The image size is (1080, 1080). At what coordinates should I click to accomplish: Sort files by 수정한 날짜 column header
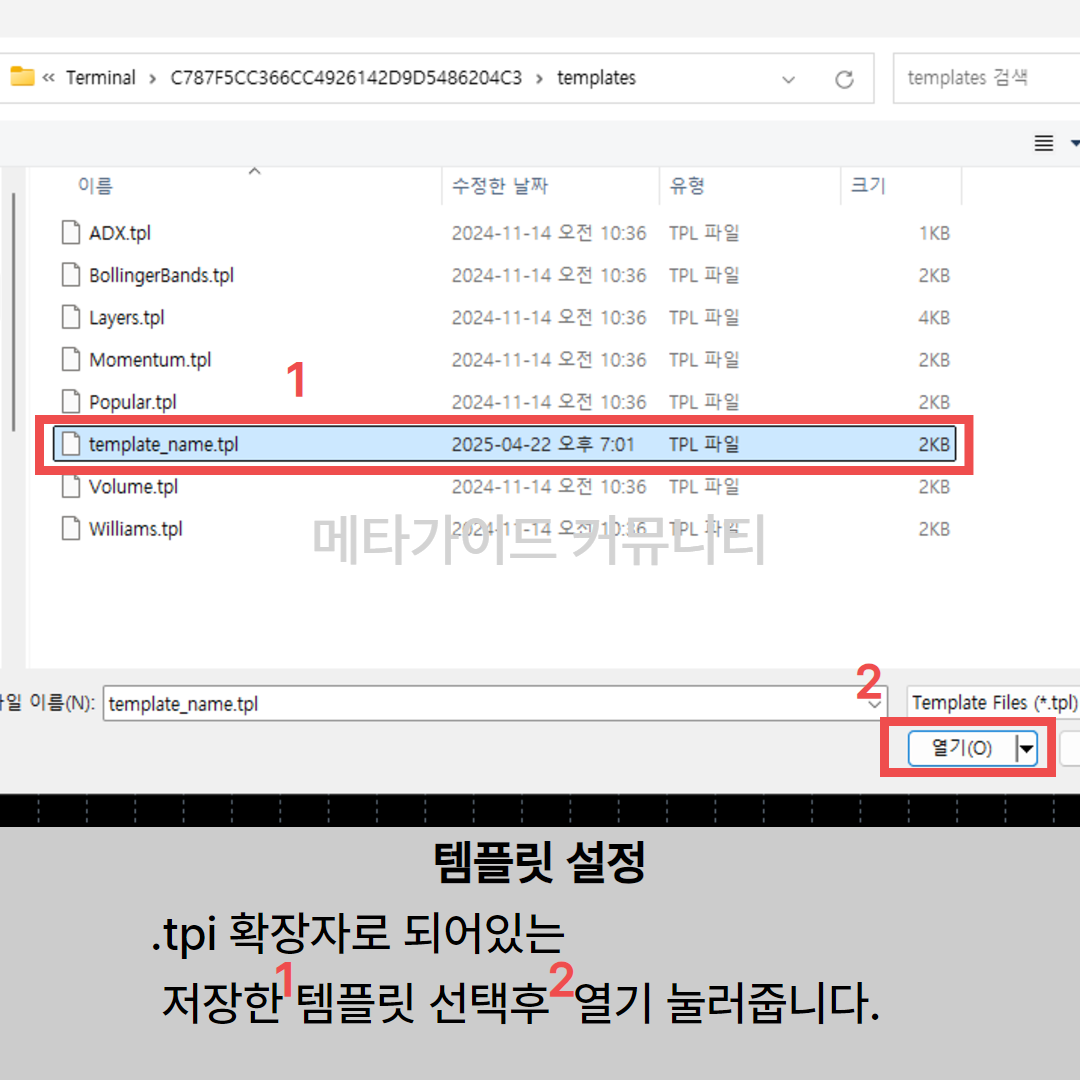point(500,186)
